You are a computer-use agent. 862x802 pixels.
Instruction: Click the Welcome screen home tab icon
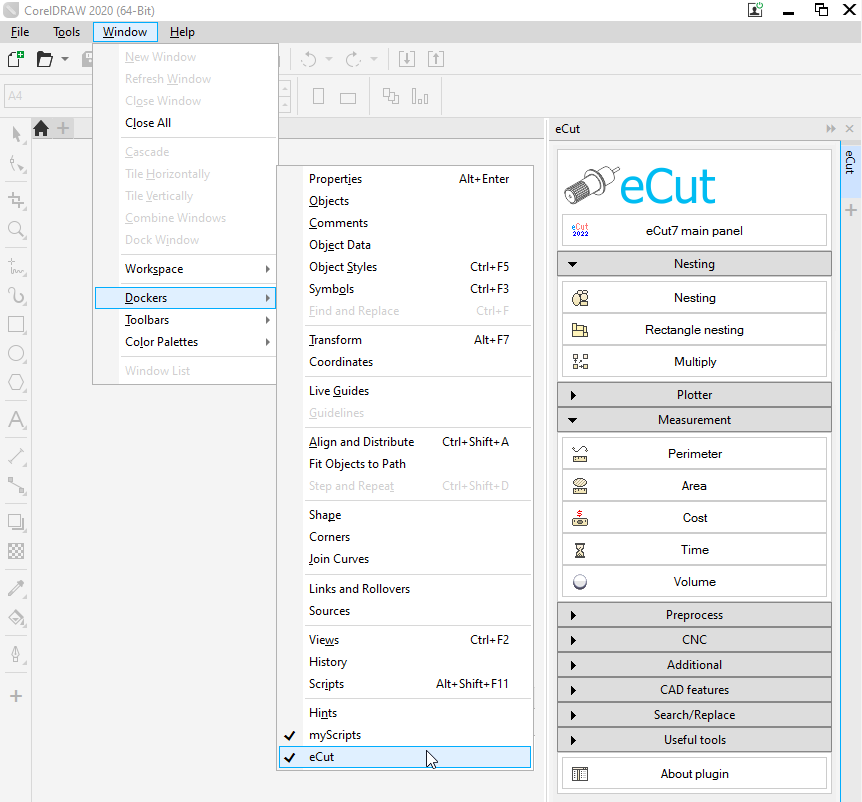coord(41,128)
